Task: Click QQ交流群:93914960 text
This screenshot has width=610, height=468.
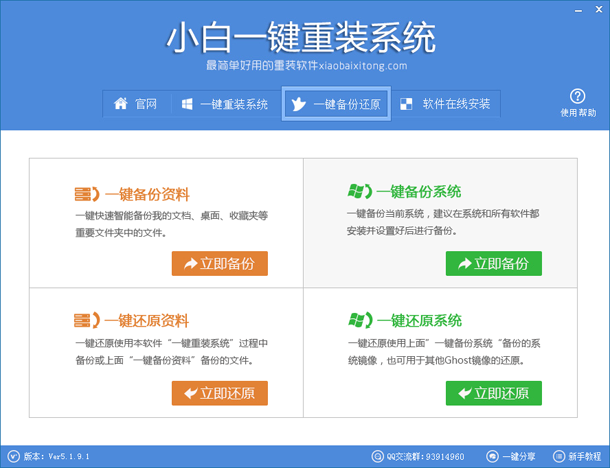Action: [x=425, y=456]
